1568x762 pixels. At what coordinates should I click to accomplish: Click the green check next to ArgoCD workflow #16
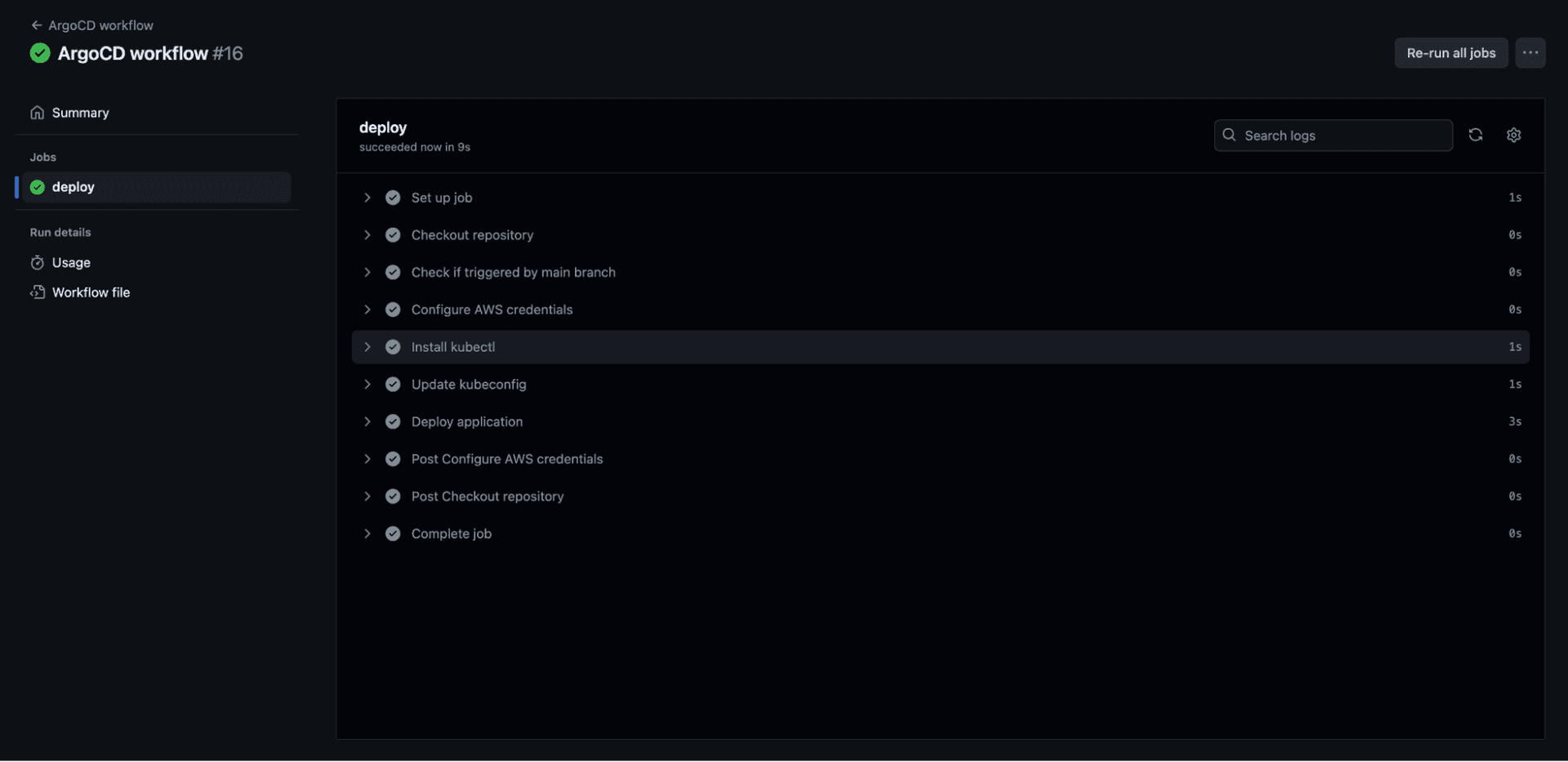click(x=39, y=53)
